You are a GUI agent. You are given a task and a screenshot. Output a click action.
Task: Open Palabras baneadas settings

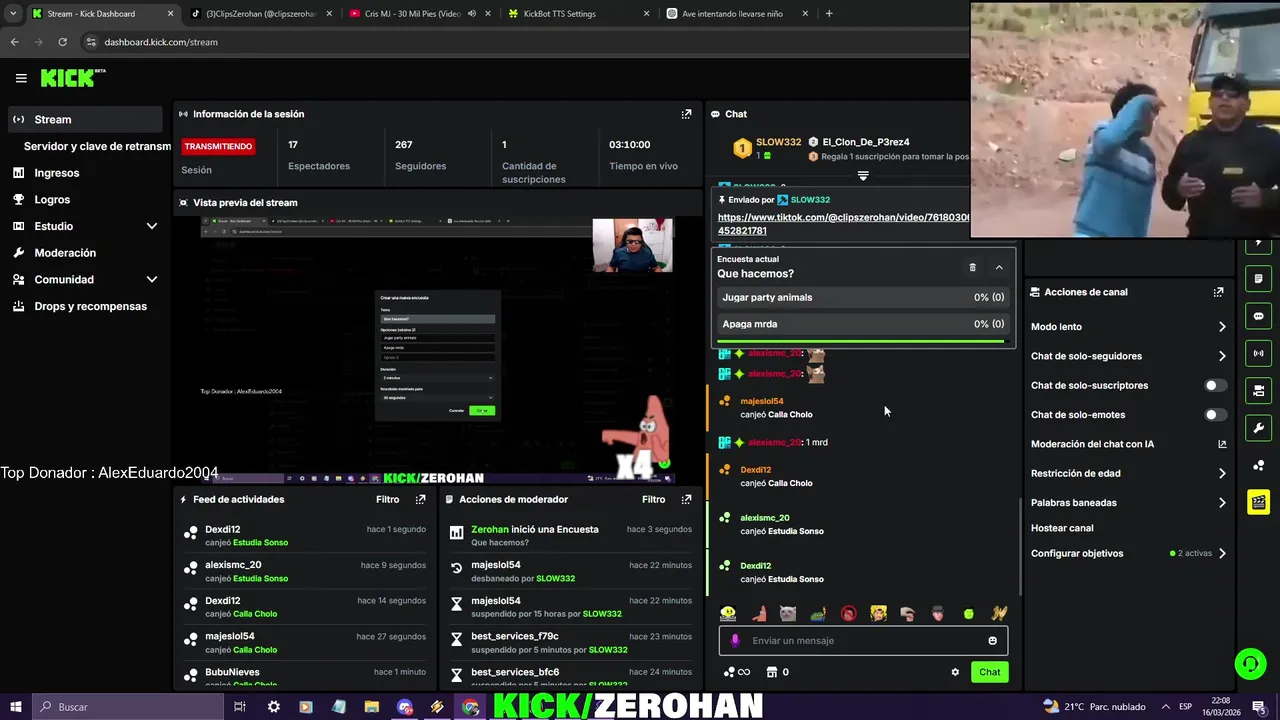click(x=1128, y=502)
